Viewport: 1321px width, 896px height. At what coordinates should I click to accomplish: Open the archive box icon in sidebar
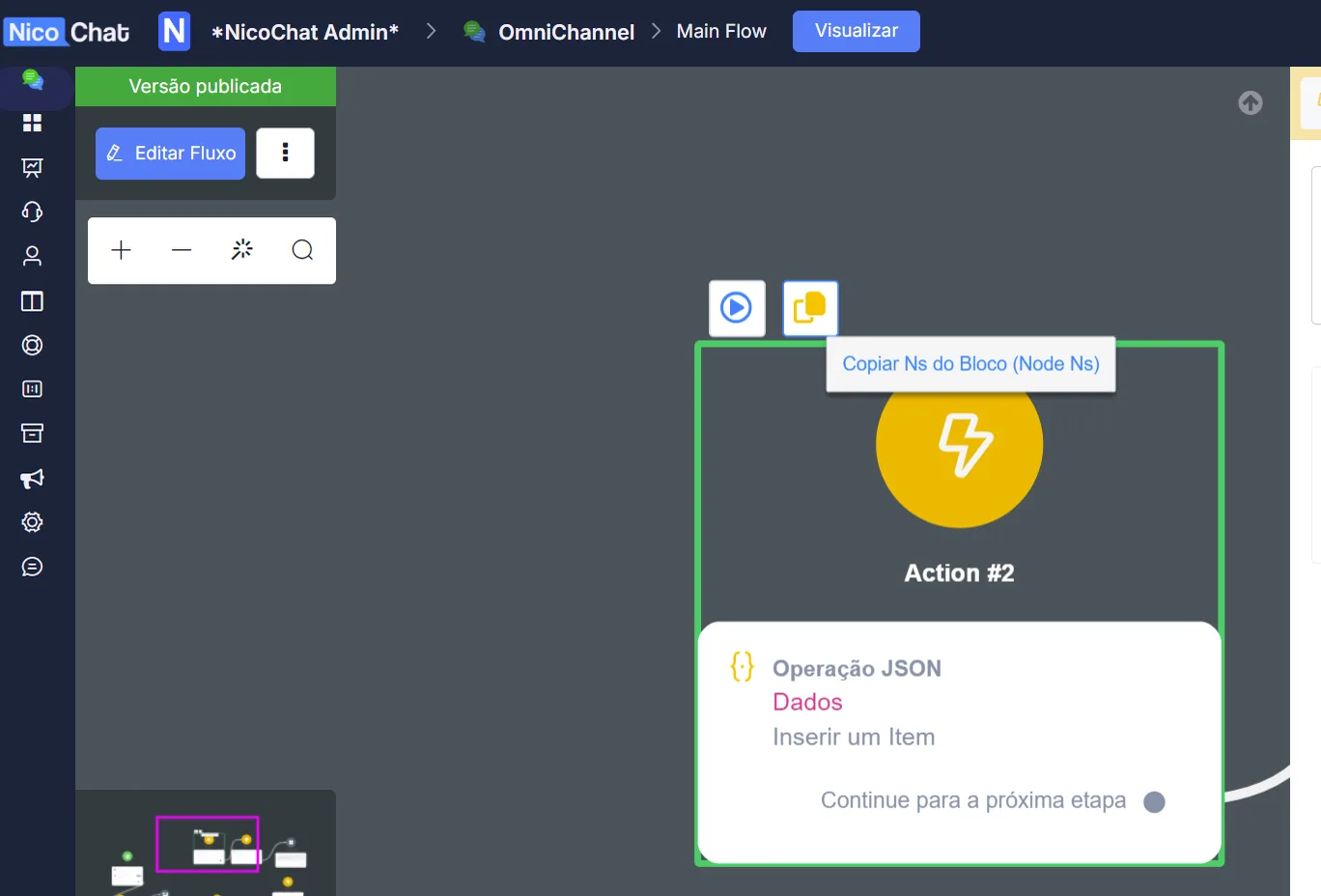[x=32, y=434]
